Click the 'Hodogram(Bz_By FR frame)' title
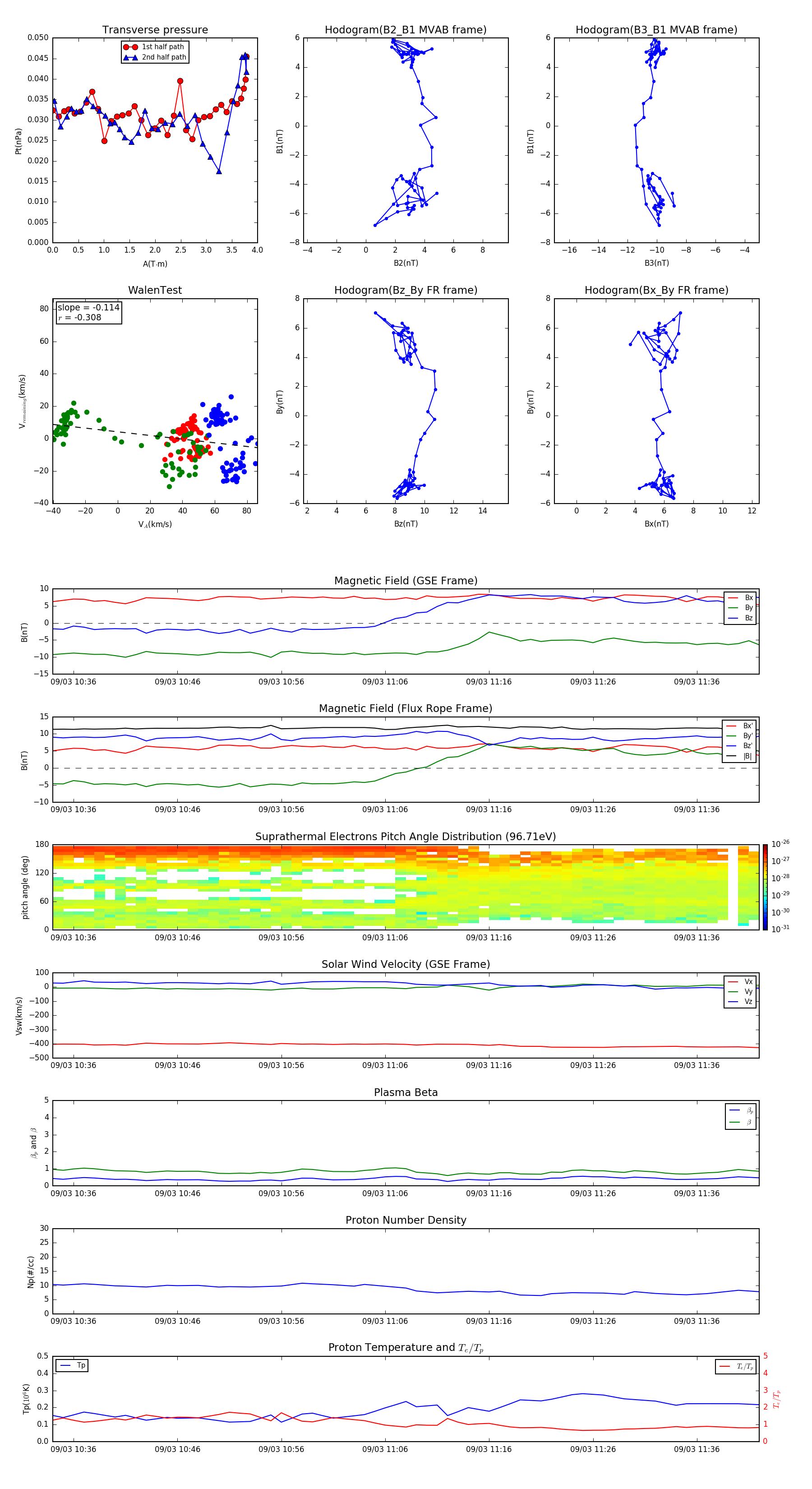The width and height of the screenshot is (812, 1489). [x=406, y=290]
